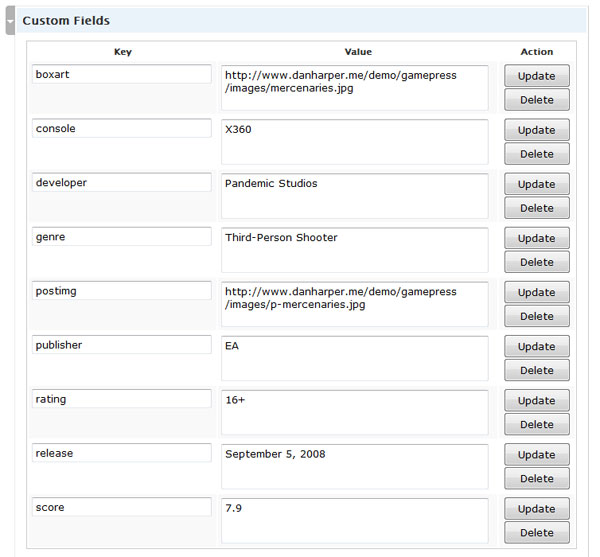
Task: Update the console field
Action: coord(536,130)
